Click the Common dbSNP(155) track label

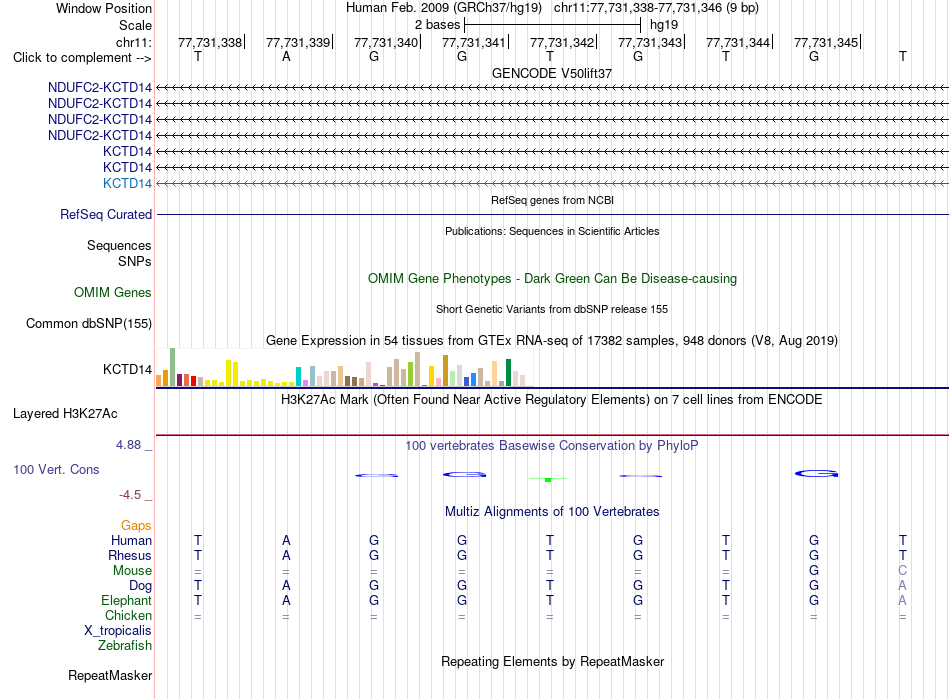tap(88, 323)
